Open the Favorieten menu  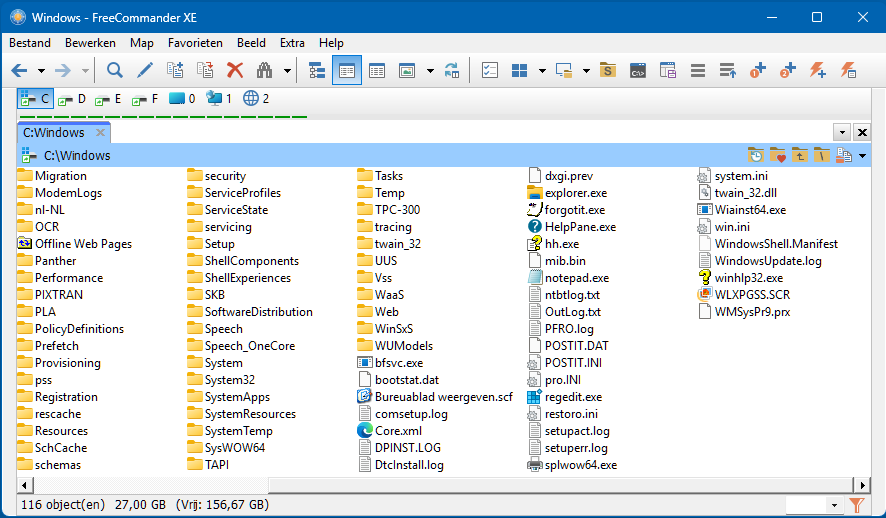tap(195, 43)
